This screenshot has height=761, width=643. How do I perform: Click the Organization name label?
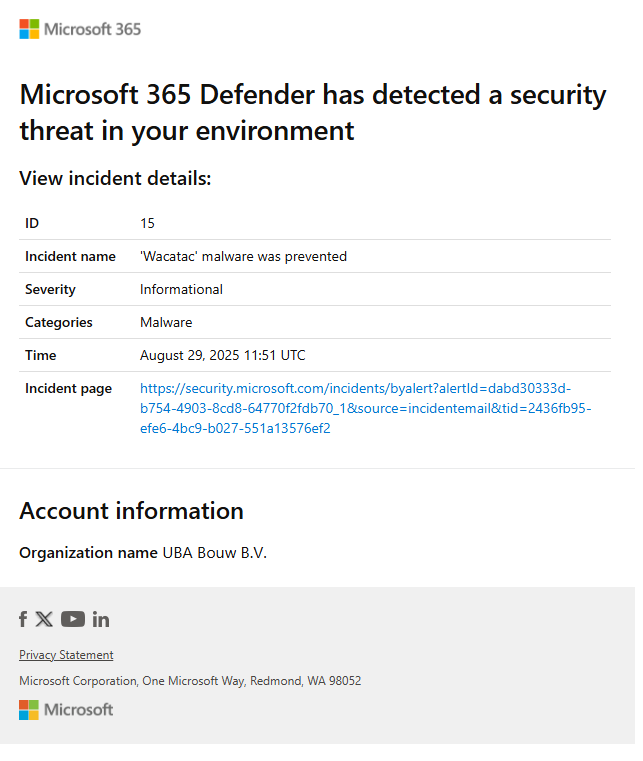pos(88,553)
